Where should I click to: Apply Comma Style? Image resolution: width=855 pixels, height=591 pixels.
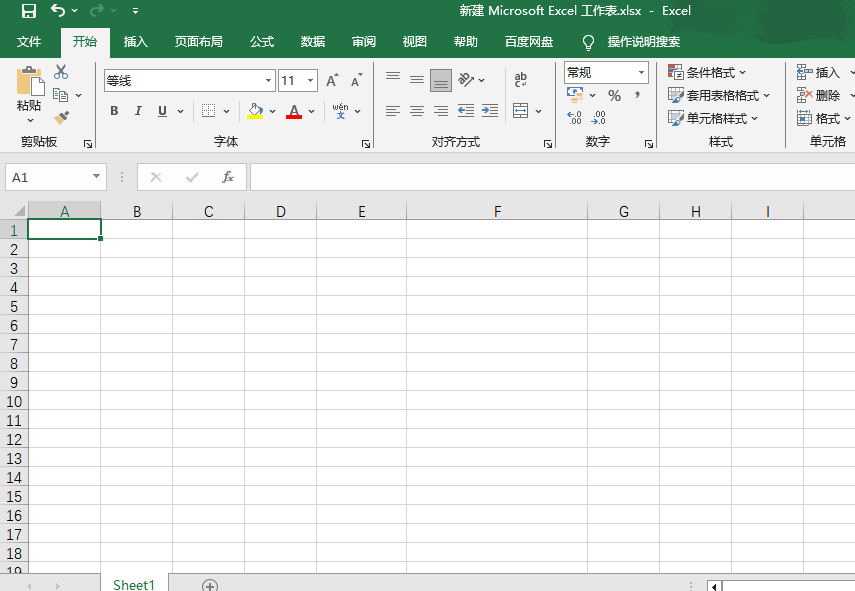[637, 95]
